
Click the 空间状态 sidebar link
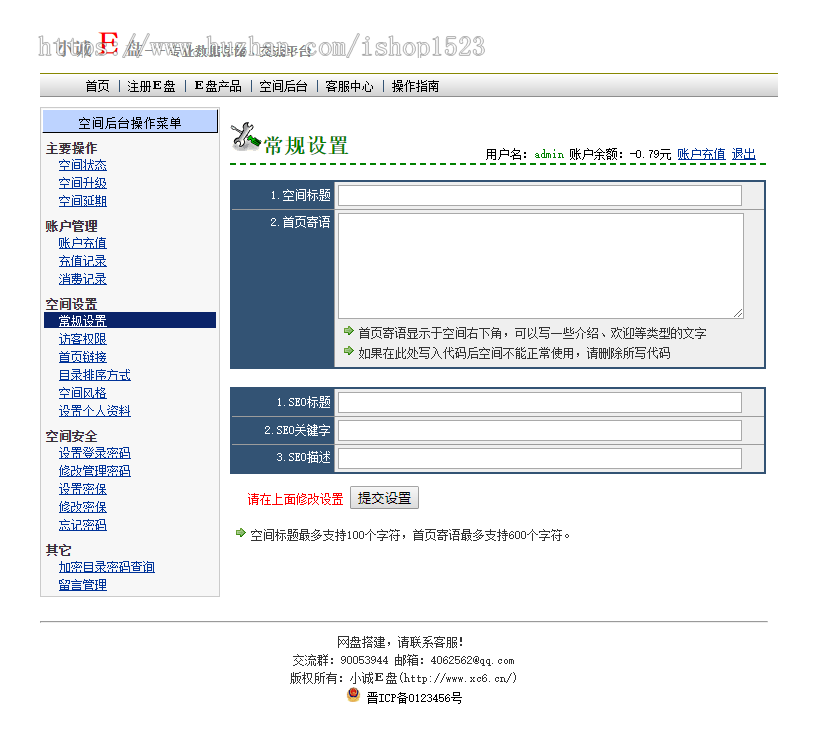pos(82,165)
